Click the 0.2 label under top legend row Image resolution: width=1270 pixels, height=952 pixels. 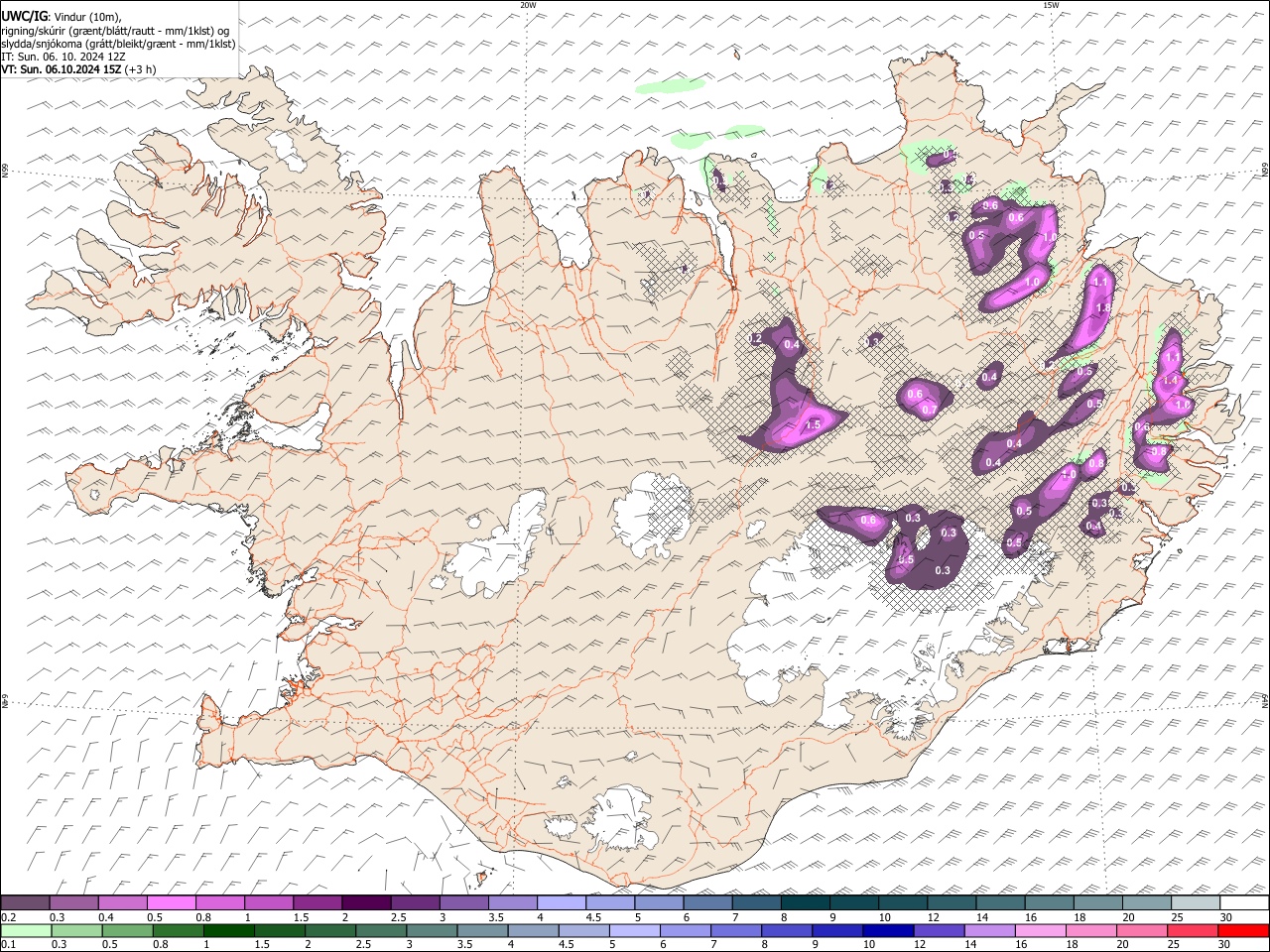coord(7,917)
